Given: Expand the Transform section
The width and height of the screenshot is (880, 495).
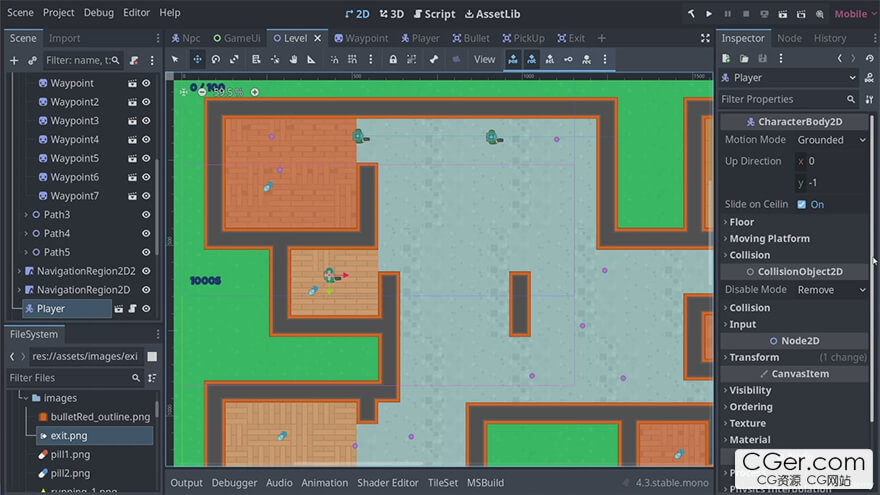Looking at the screenshot, I should pyautogui.click(x=794, y=357).
